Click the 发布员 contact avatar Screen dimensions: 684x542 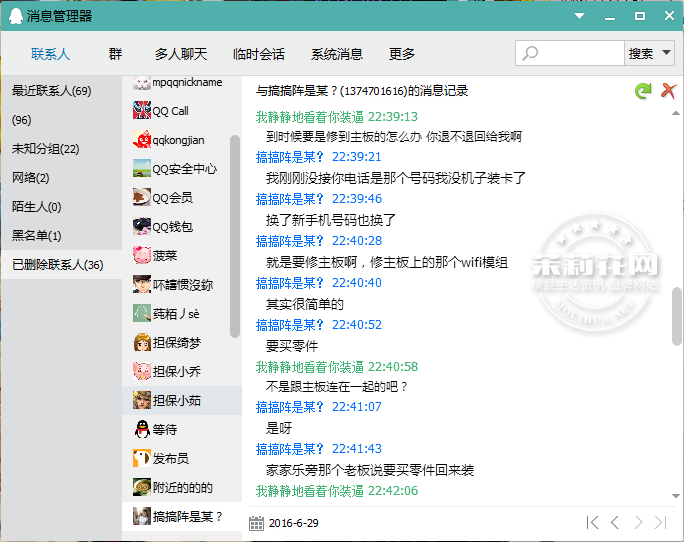(x=142, y=458)
